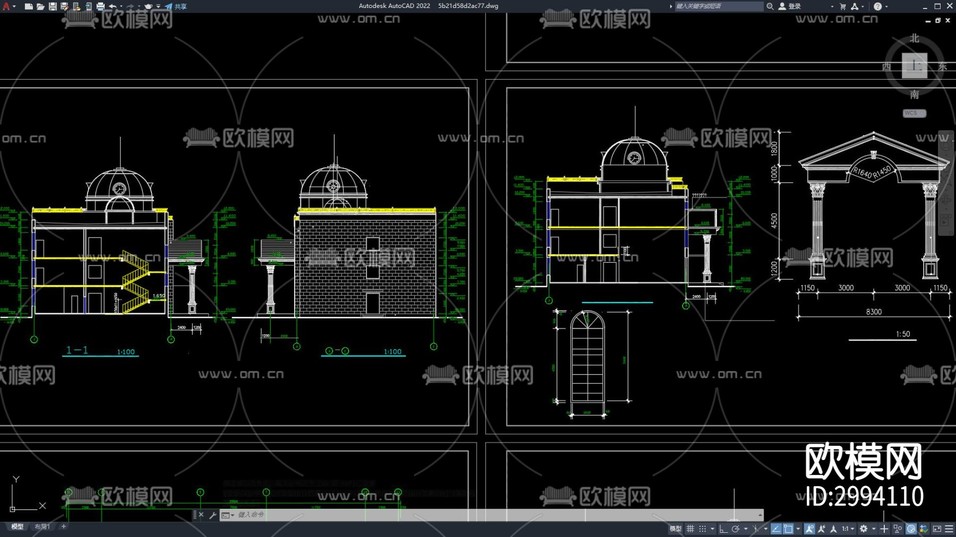Click the hardware acceleration icon
This screenshot has height=537, width=956.
(911, 529)
